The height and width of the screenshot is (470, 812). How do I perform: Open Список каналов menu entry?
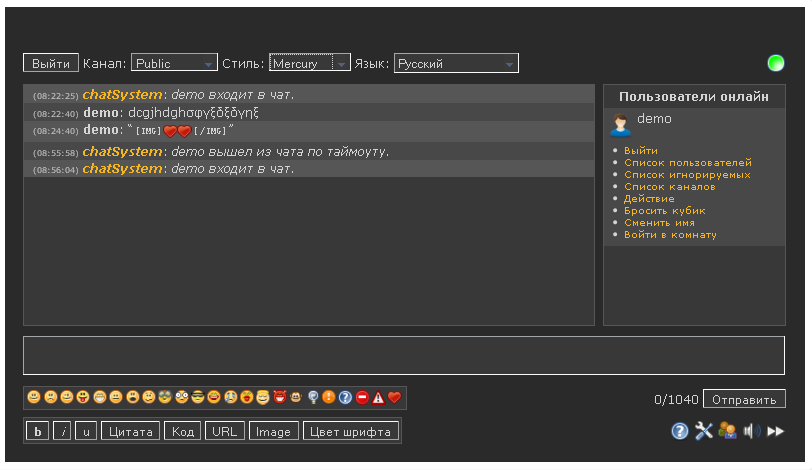670,186
